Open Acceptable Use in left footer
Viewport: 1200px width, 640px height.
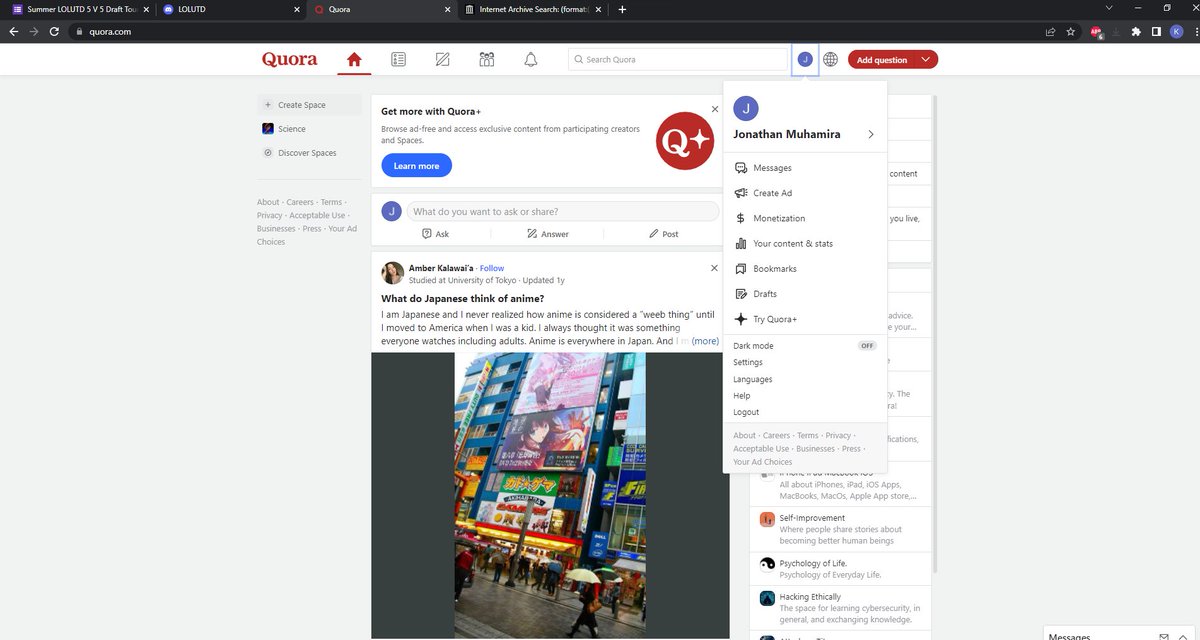point(317,215)
